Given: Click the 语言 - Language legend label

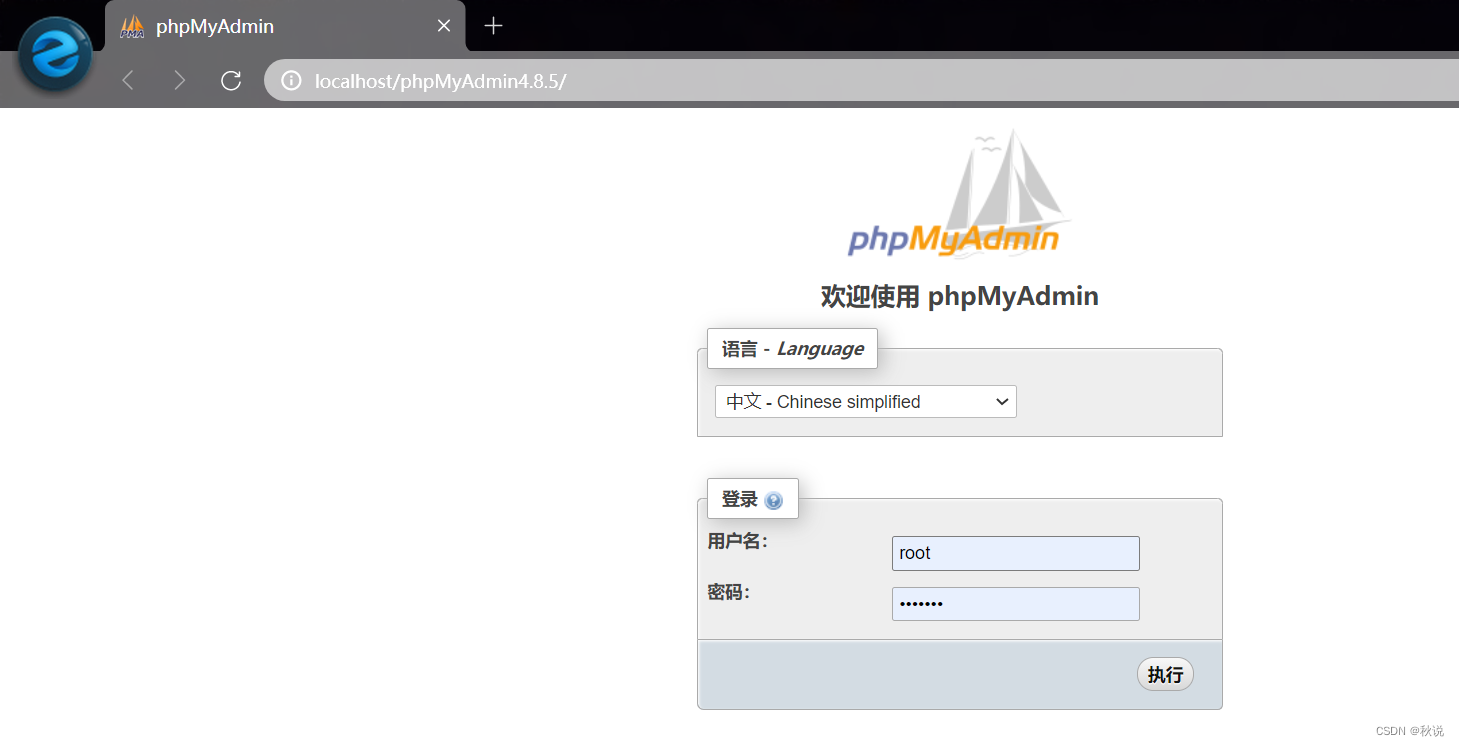Looking at the screenshot, I should click(x=792, y=349).
